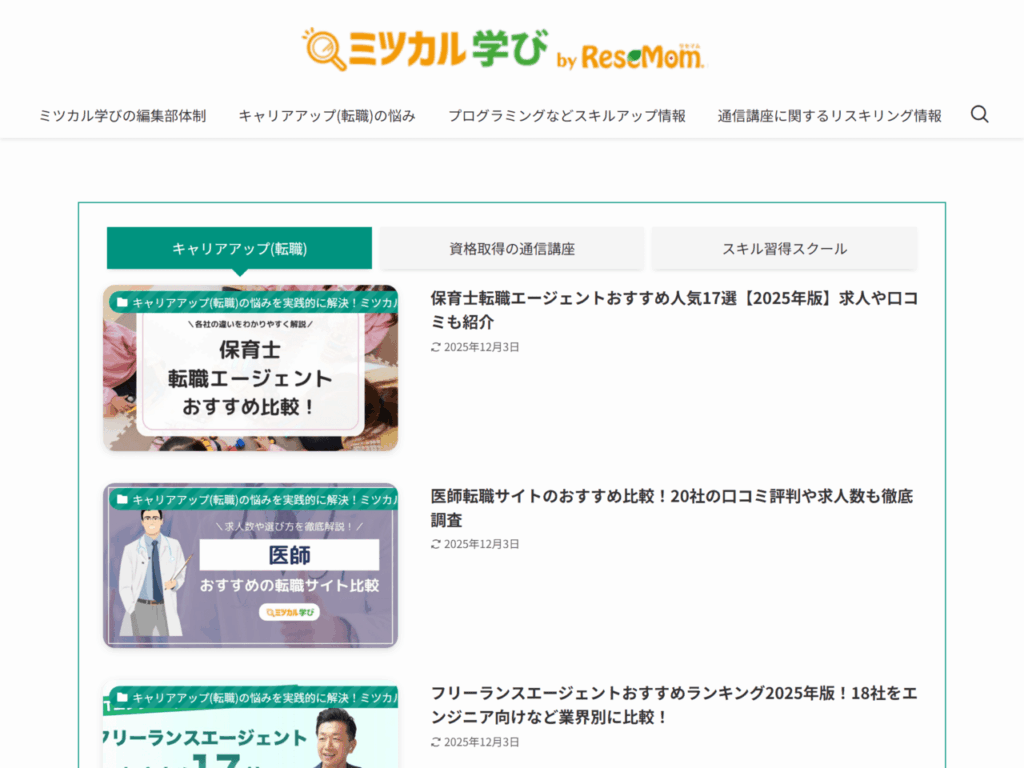The width and height of the screenshot is (1024, 768).
Task: Select the キャリアアップ(転職) tab
Action: click(239, 248)
